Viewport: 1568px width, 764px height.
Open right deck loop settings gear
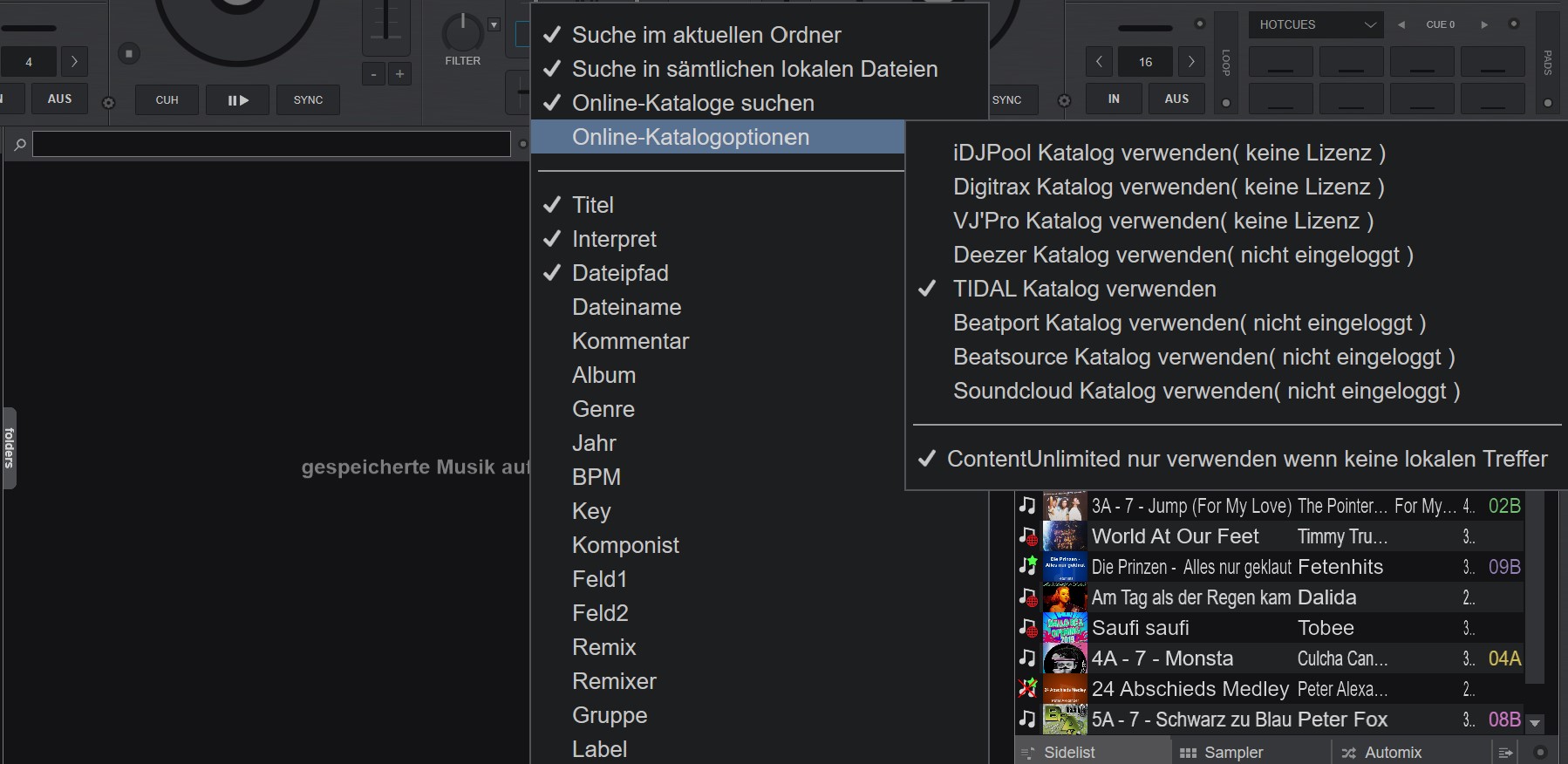[x=1064, y=101]
